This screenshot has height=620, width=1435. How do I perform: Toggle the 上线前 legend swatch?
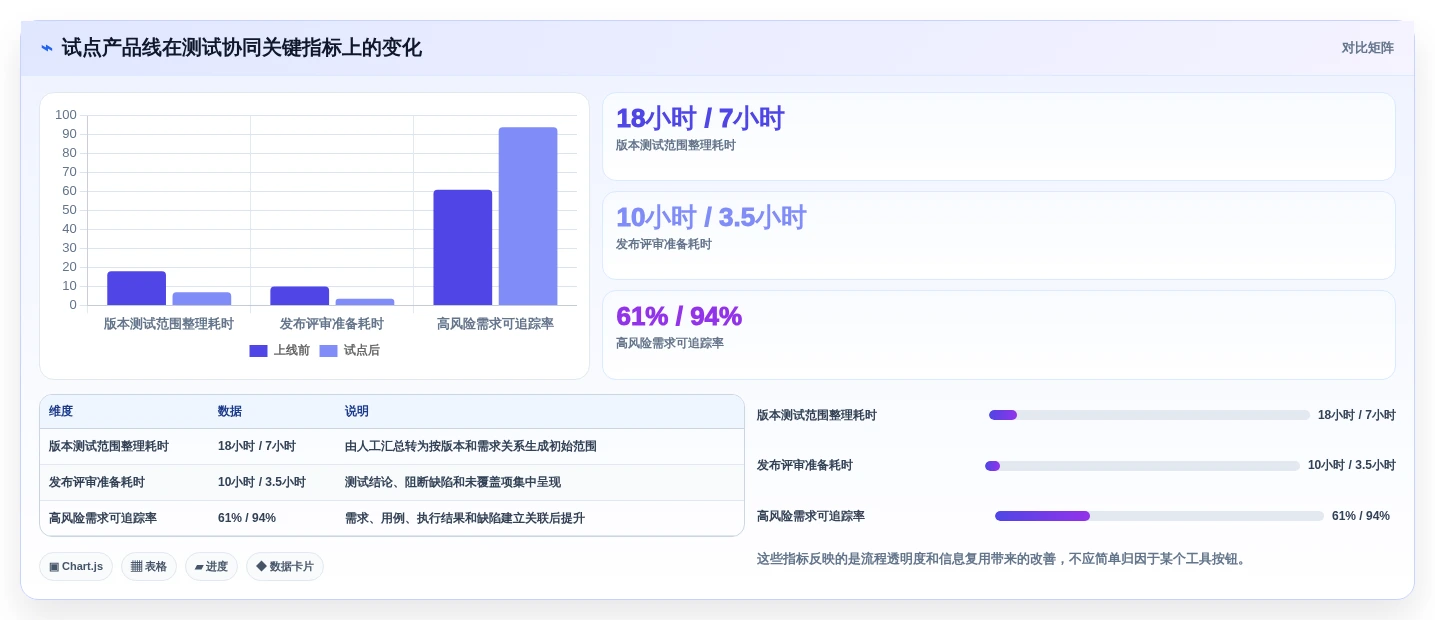coord(258,351)
